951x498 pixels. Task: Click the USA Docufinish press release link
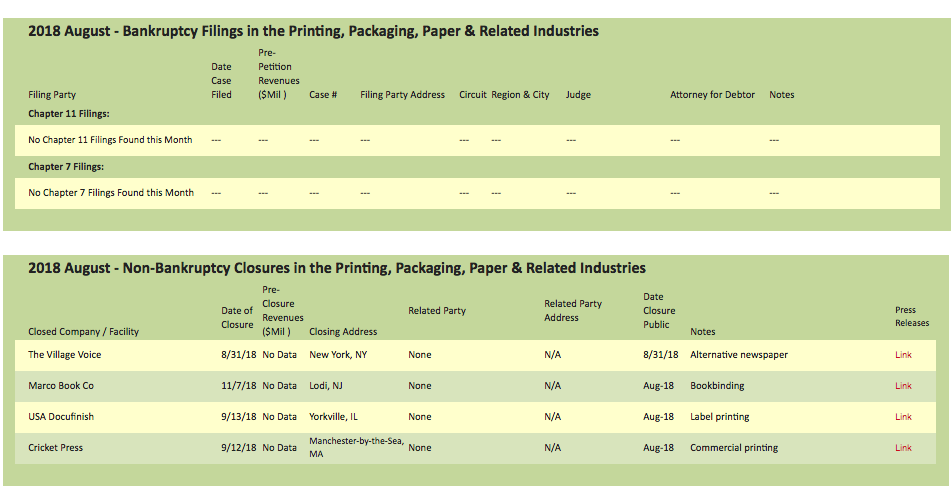click(903, 417)
